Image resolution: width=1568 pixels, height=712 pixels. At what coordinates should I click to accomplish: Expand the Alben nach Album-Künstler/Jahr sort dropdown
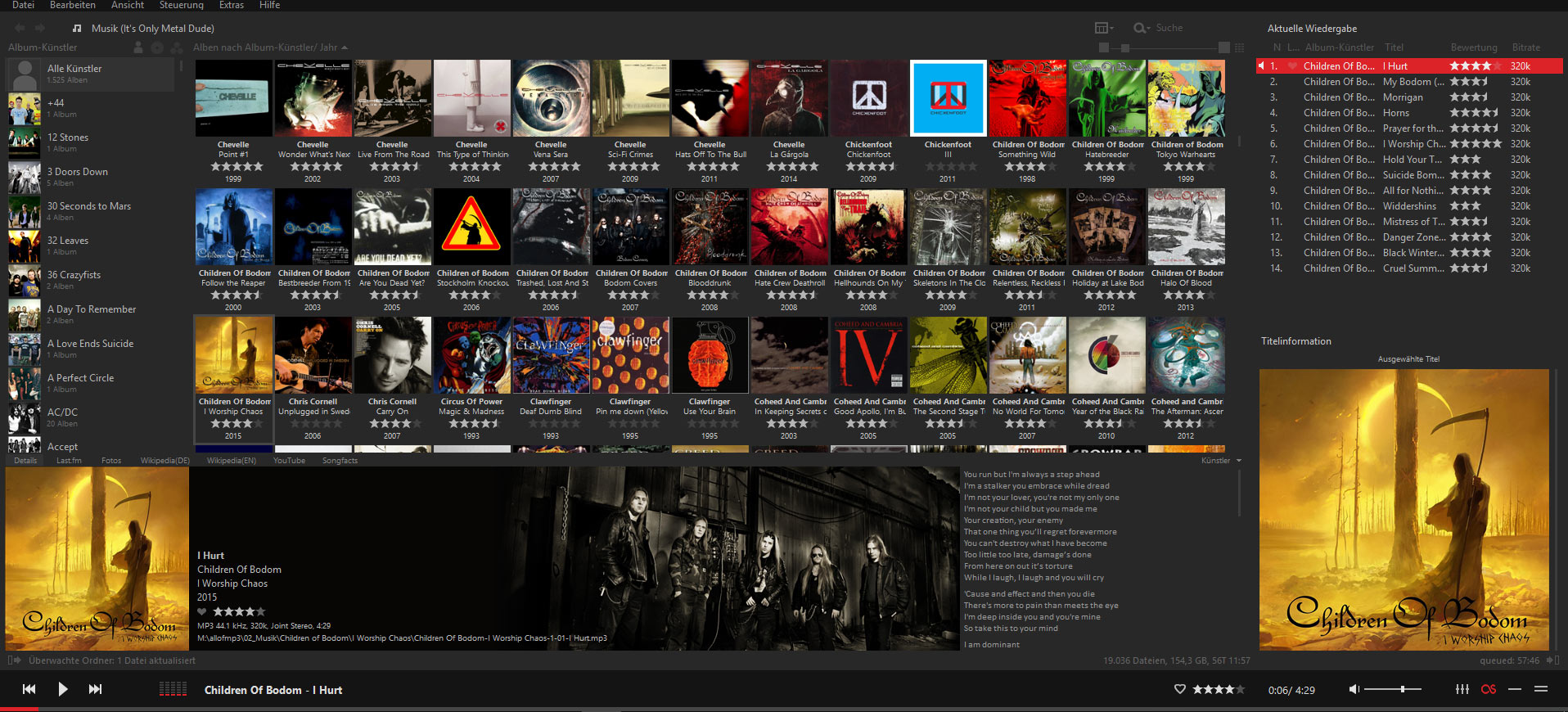pyautogui.click(x=270, y=47)
